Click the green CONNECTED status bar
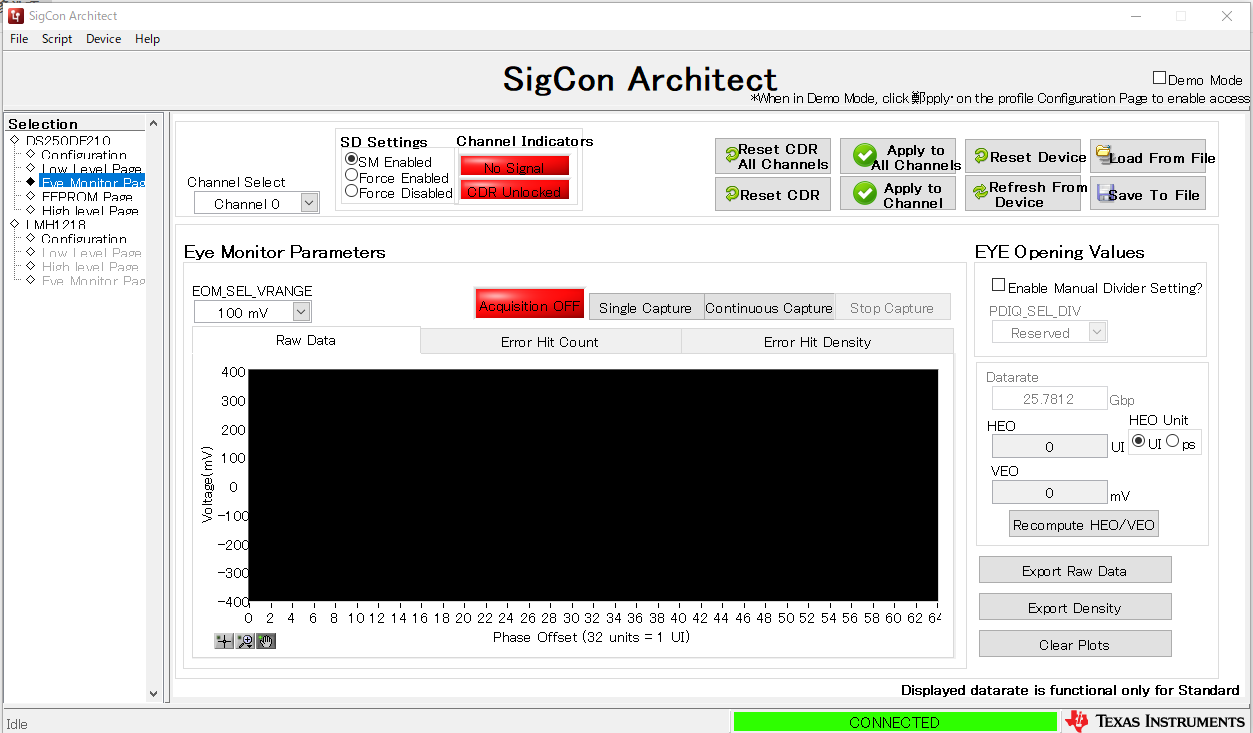 tap(895, 721)
